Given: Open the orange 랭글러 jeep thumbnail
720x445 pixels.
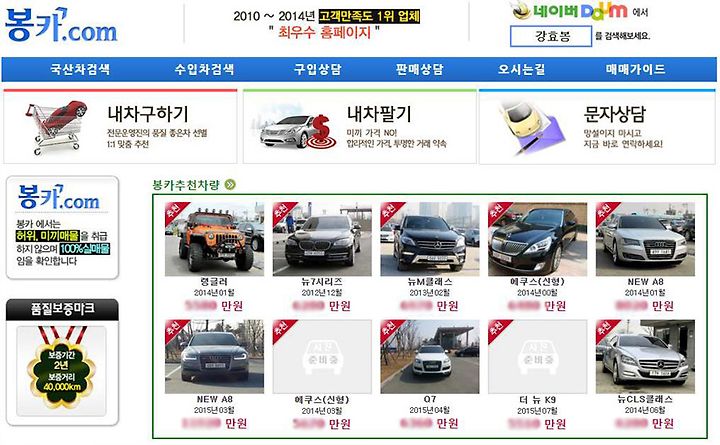Looking at the screenshot, I should tap(214, 239).
